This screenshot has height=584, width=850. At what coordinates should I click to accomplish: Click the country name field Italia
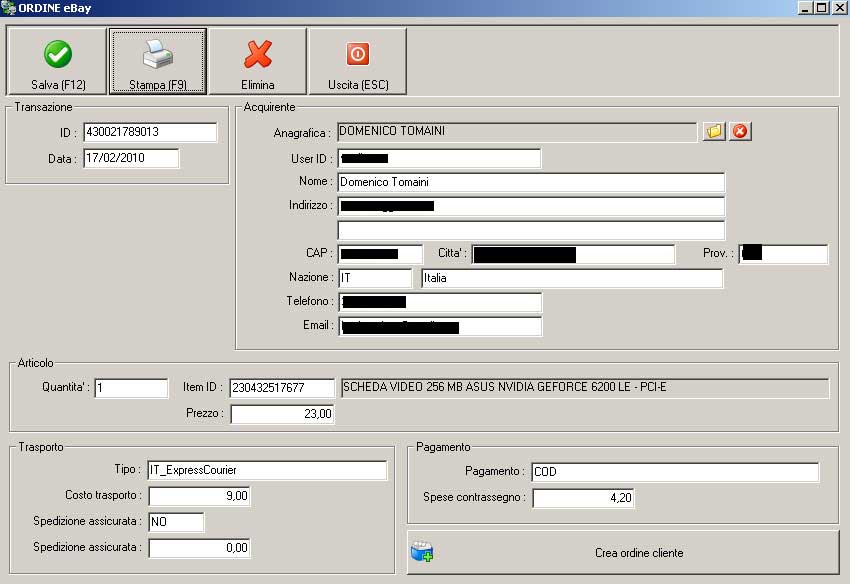572,278
